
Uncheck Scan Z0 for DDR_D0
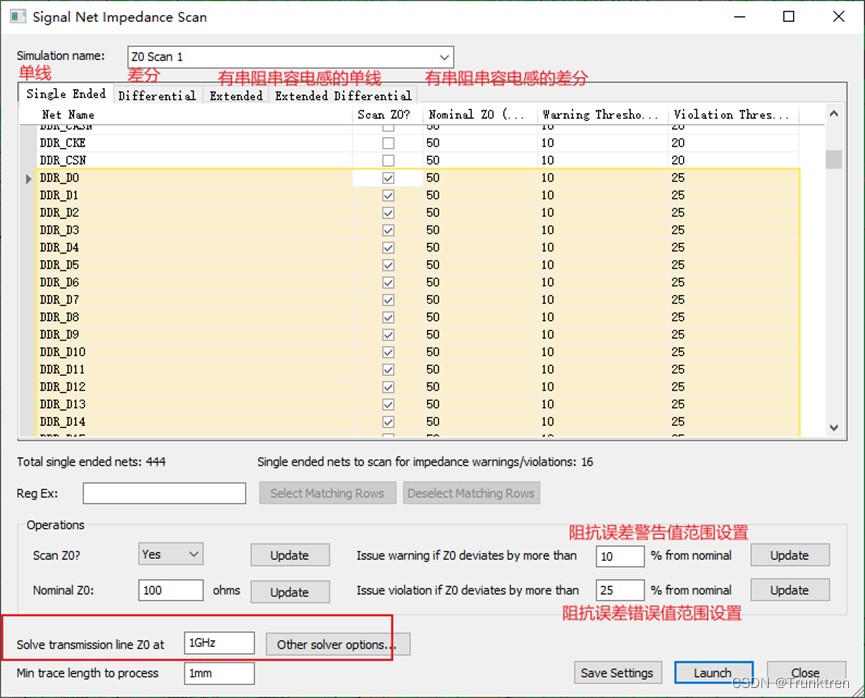(x=387, y=177)
